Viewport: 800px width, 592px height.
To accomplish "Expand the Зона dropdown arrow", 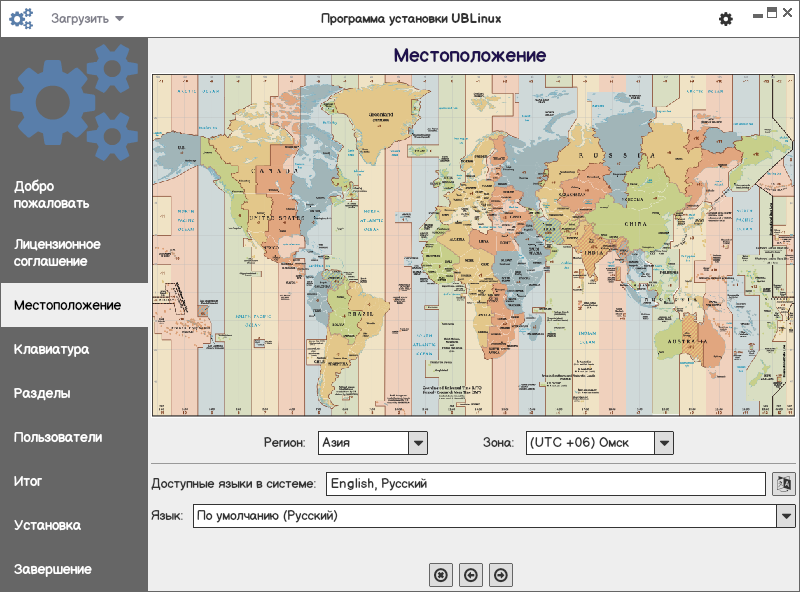I will 664,443.
